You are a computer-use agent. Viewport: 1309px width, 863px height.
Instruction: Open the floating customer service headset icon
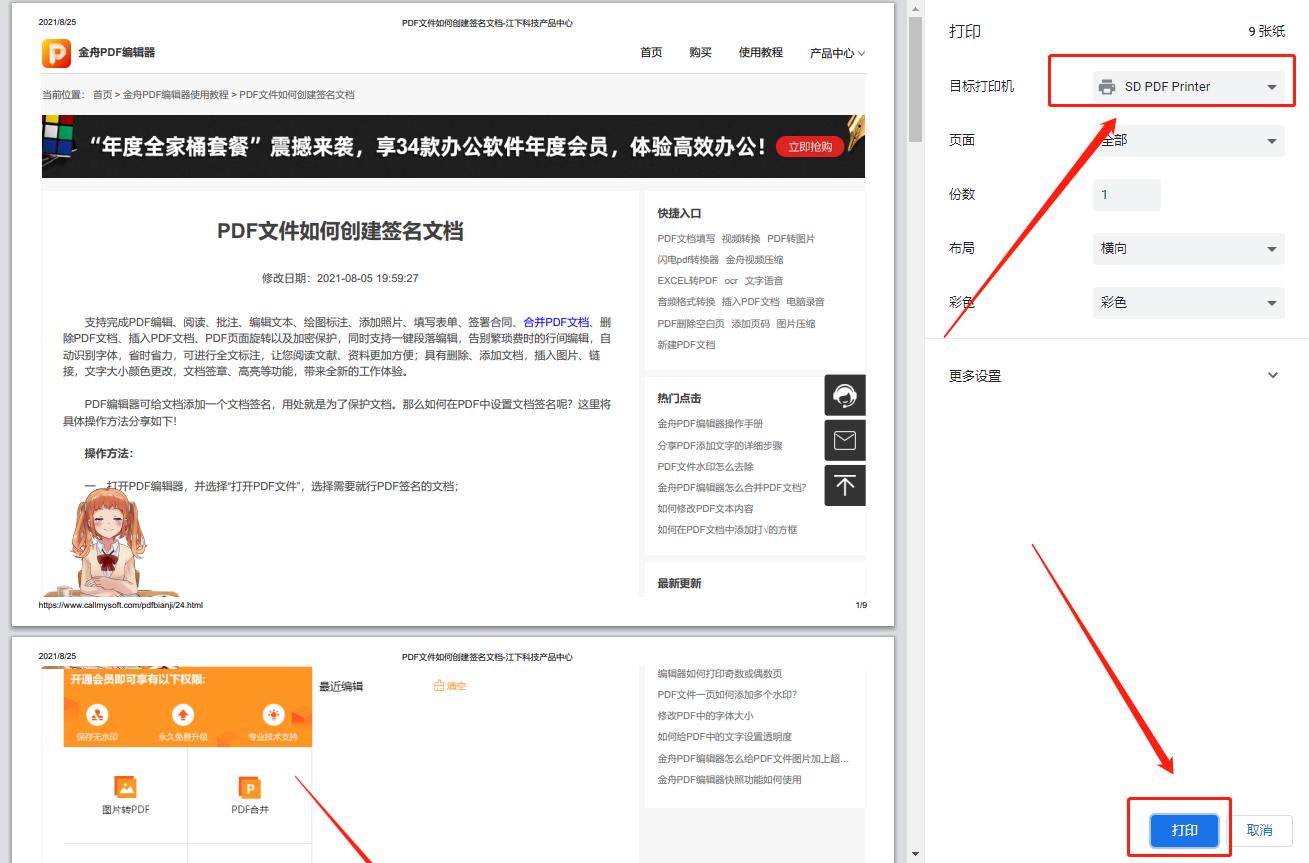(845, 395)
